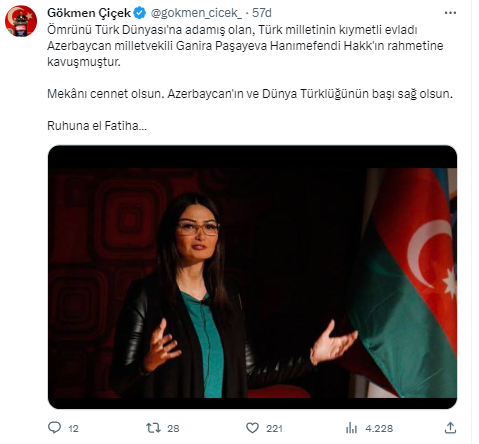Share the tweet with the upload arrow icon
The width and height of the screenshot is (479, 444).
pos(450,428)
